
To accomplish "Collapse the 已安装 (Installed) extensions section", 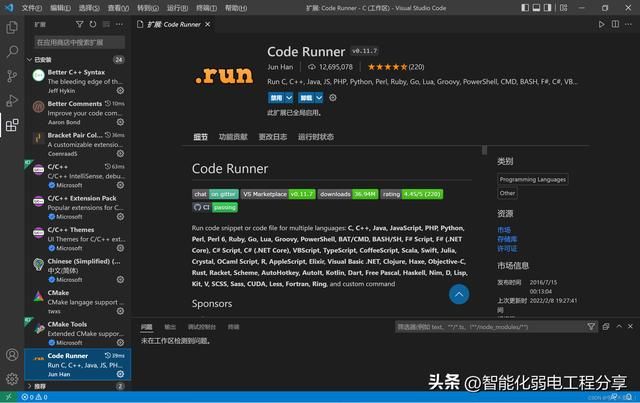I will (x=29, y=59).
